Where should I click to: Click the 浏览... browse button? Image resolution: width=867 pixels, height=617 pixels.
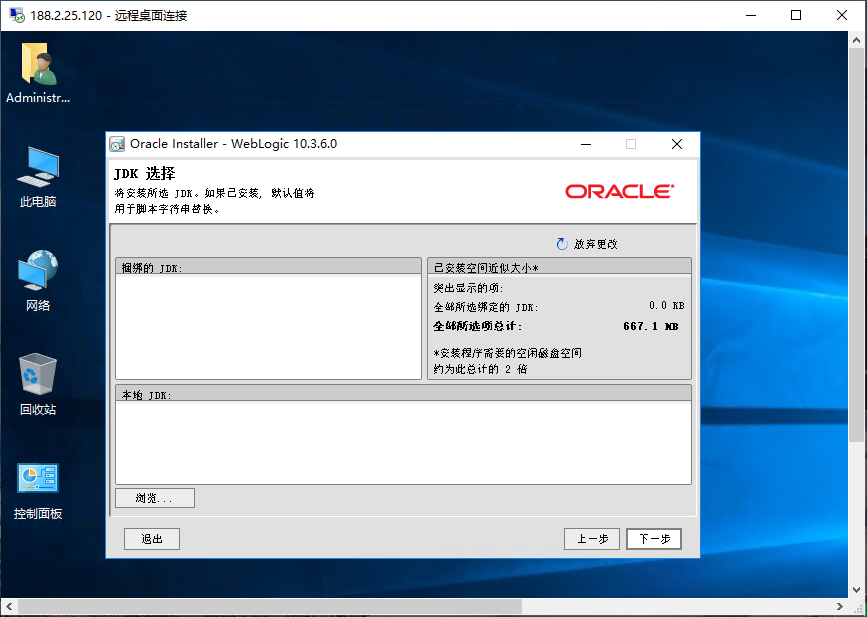155,498
